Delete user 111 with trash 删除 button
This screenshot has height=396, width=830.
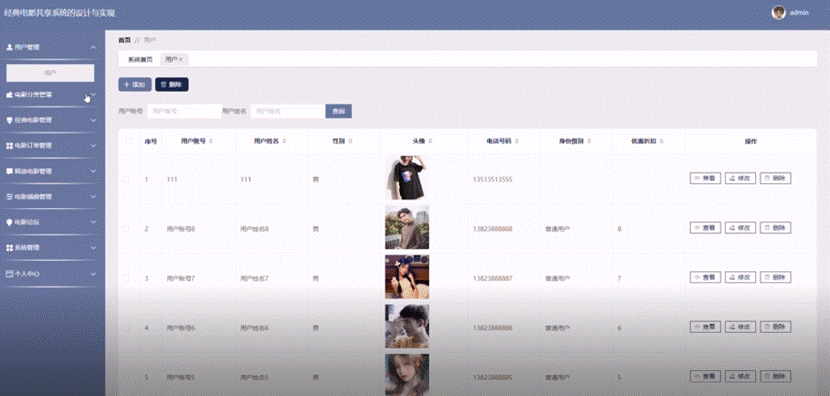tap(775, 178)
